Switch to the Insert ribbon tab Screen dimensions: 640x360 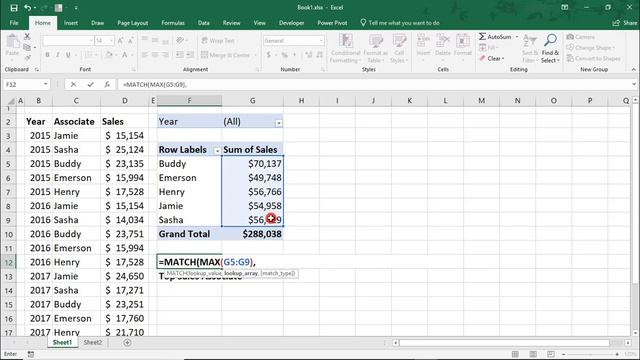[71, 23]
